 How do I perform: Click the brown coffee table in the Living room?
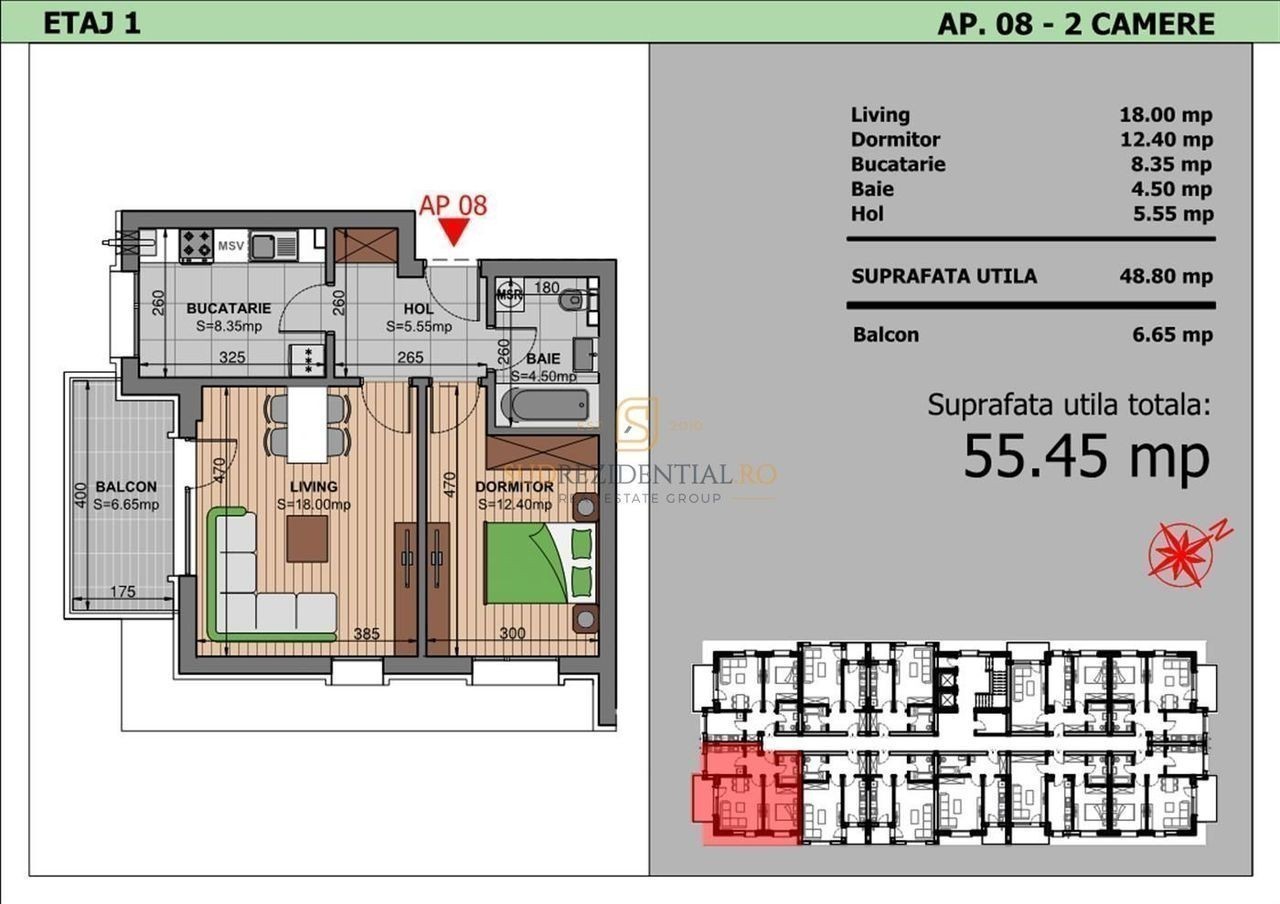coord(306,540)
